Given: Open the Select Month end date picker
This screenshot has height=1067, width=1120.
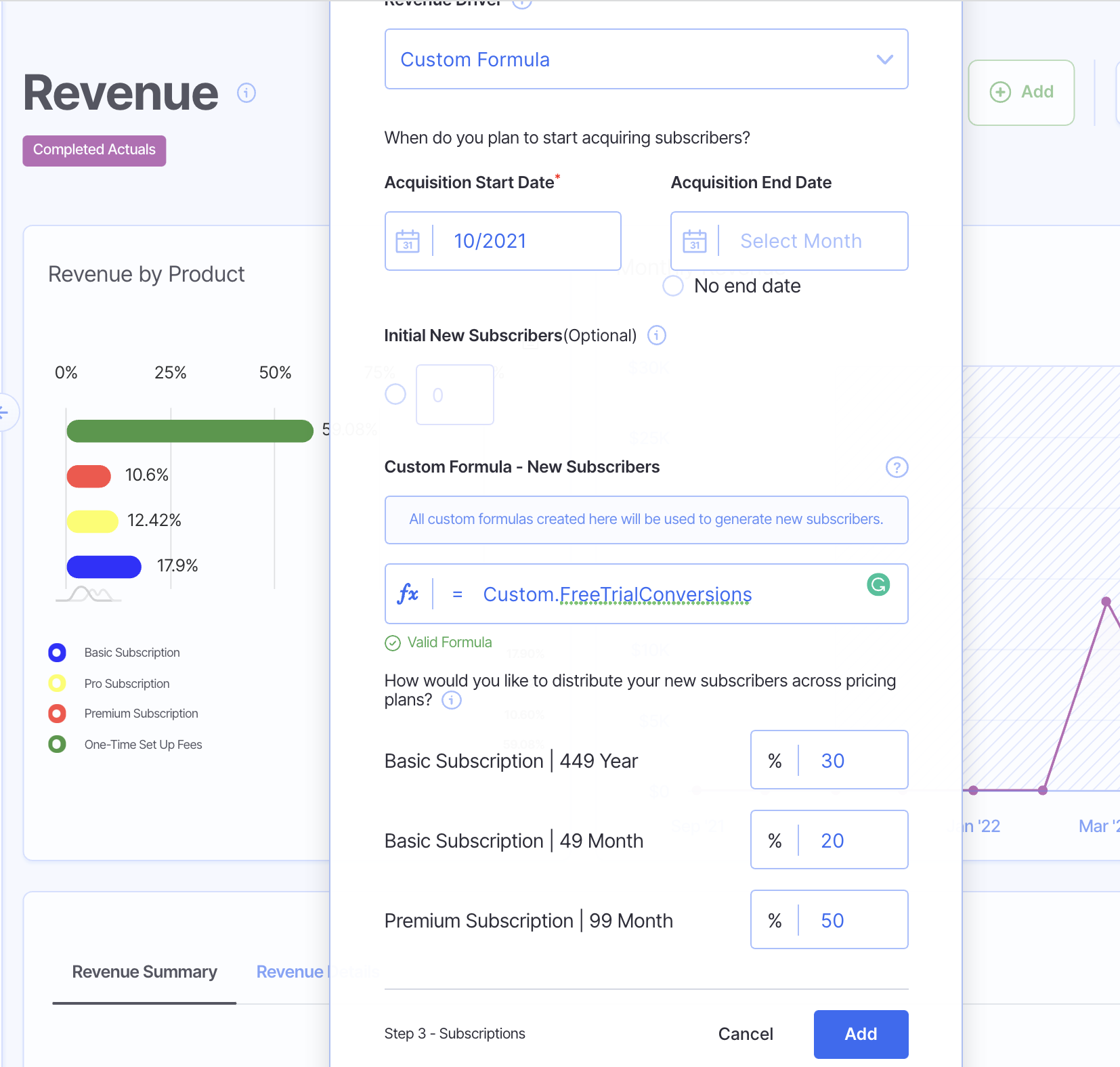Looking at the screenshot, I should pos(801,241).
